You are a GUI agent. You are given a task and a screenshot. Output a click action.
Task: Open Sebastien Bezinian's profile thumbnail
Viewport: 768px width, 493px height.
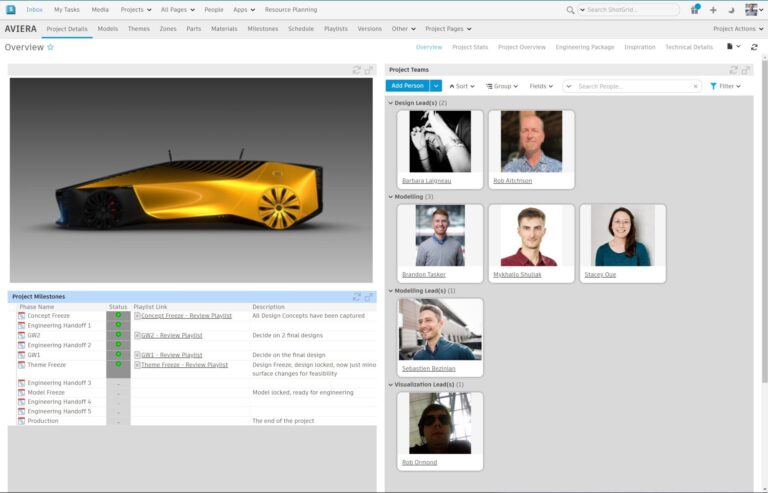point(439,330)
